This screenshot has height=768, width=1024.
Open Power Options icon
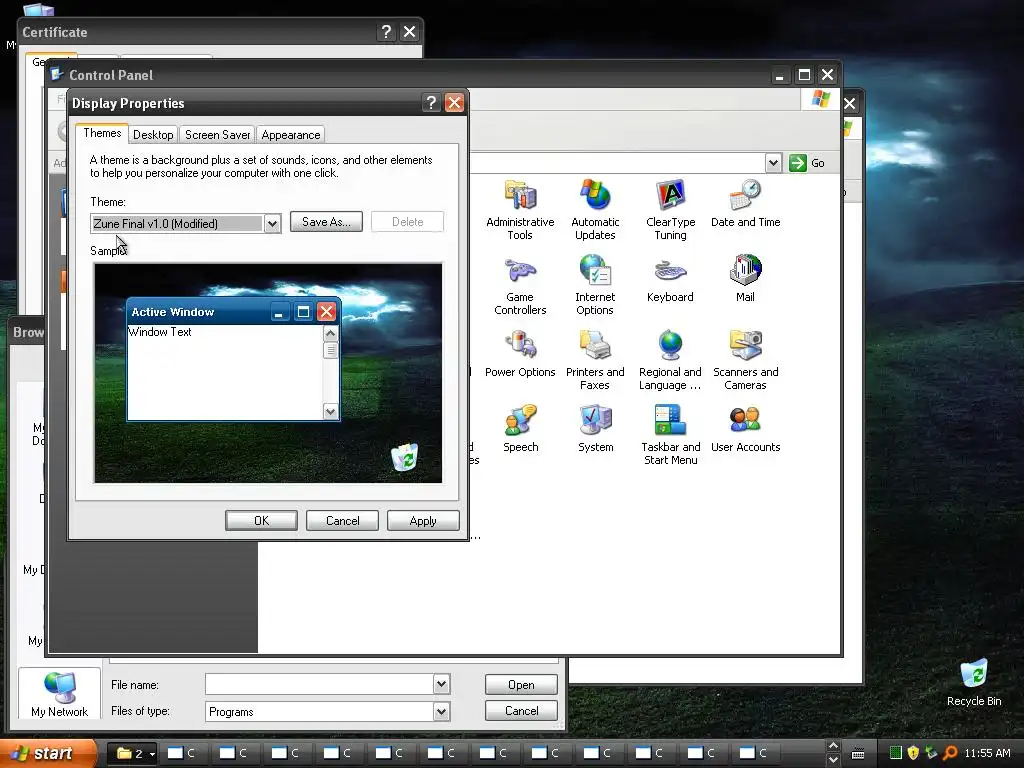point(520,353)
